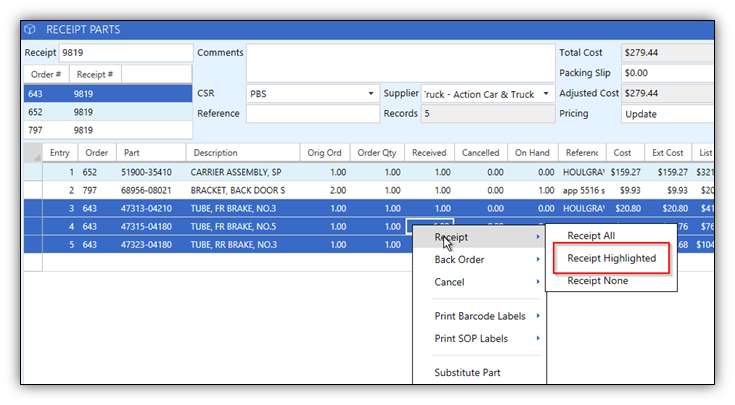
Task: Click the Received column header
Action: point(429,153)
